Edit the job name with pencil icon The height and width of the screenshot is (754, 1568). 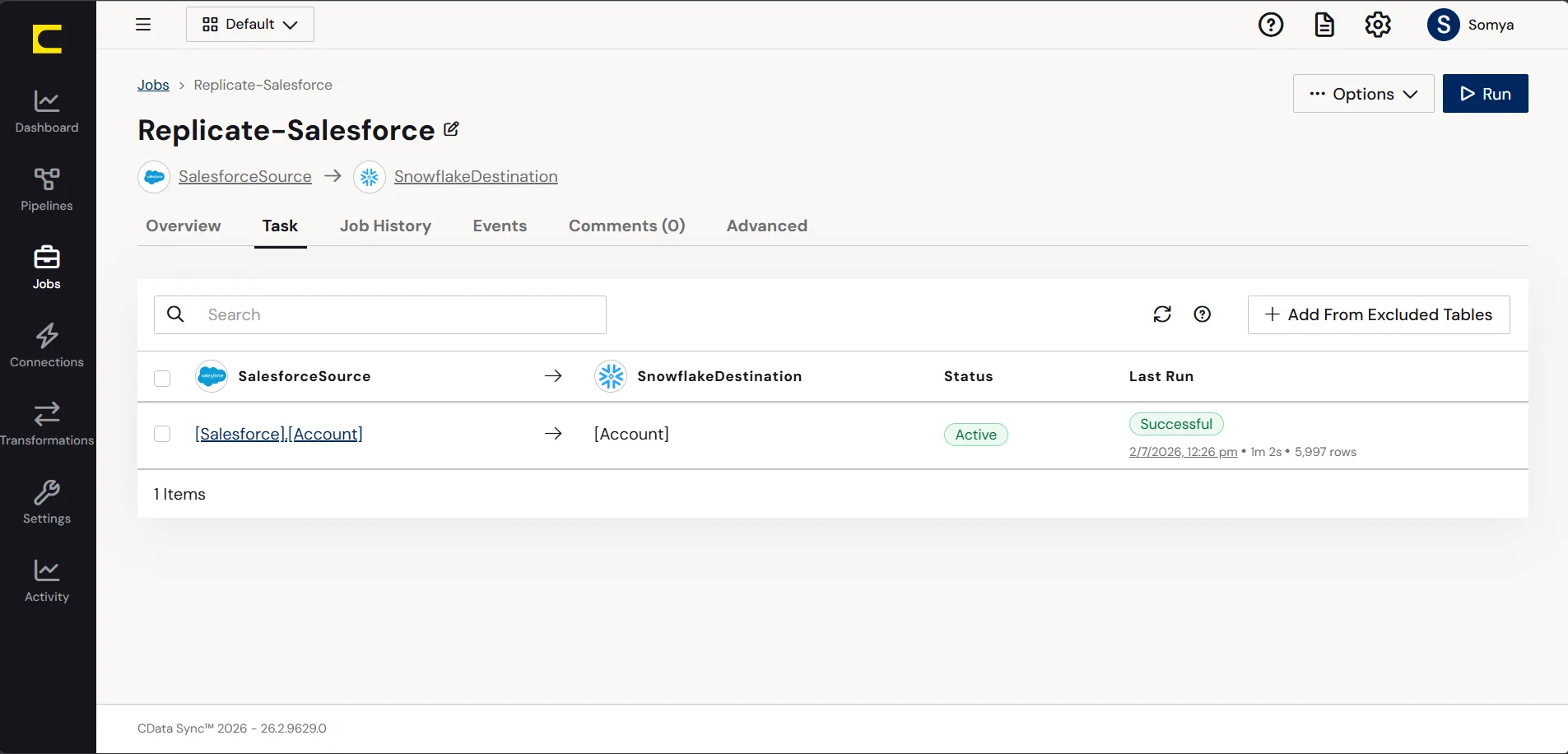tap(451, 129)
